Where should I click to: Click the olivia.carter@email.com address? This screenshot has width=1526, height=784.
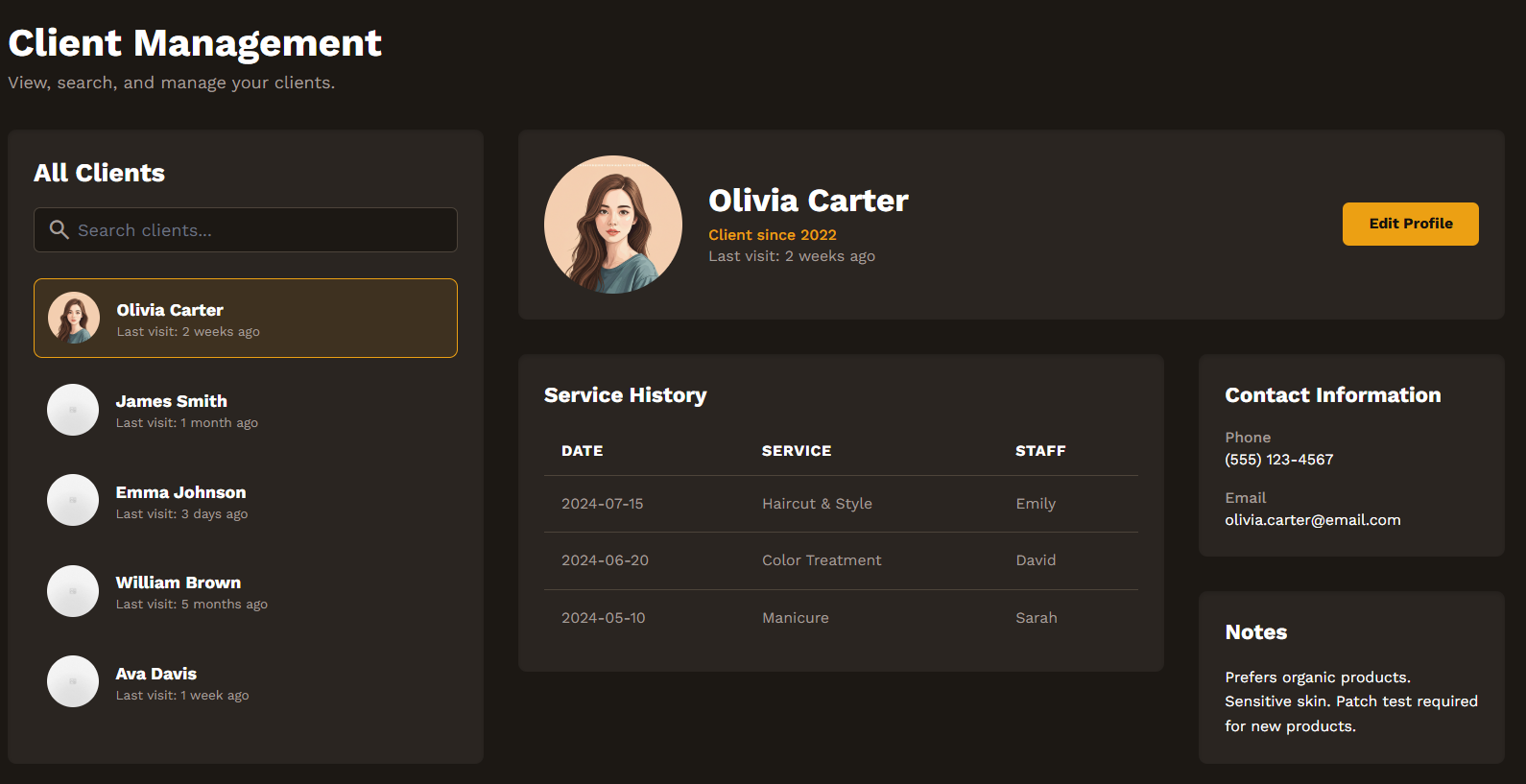click(1312, 520)
